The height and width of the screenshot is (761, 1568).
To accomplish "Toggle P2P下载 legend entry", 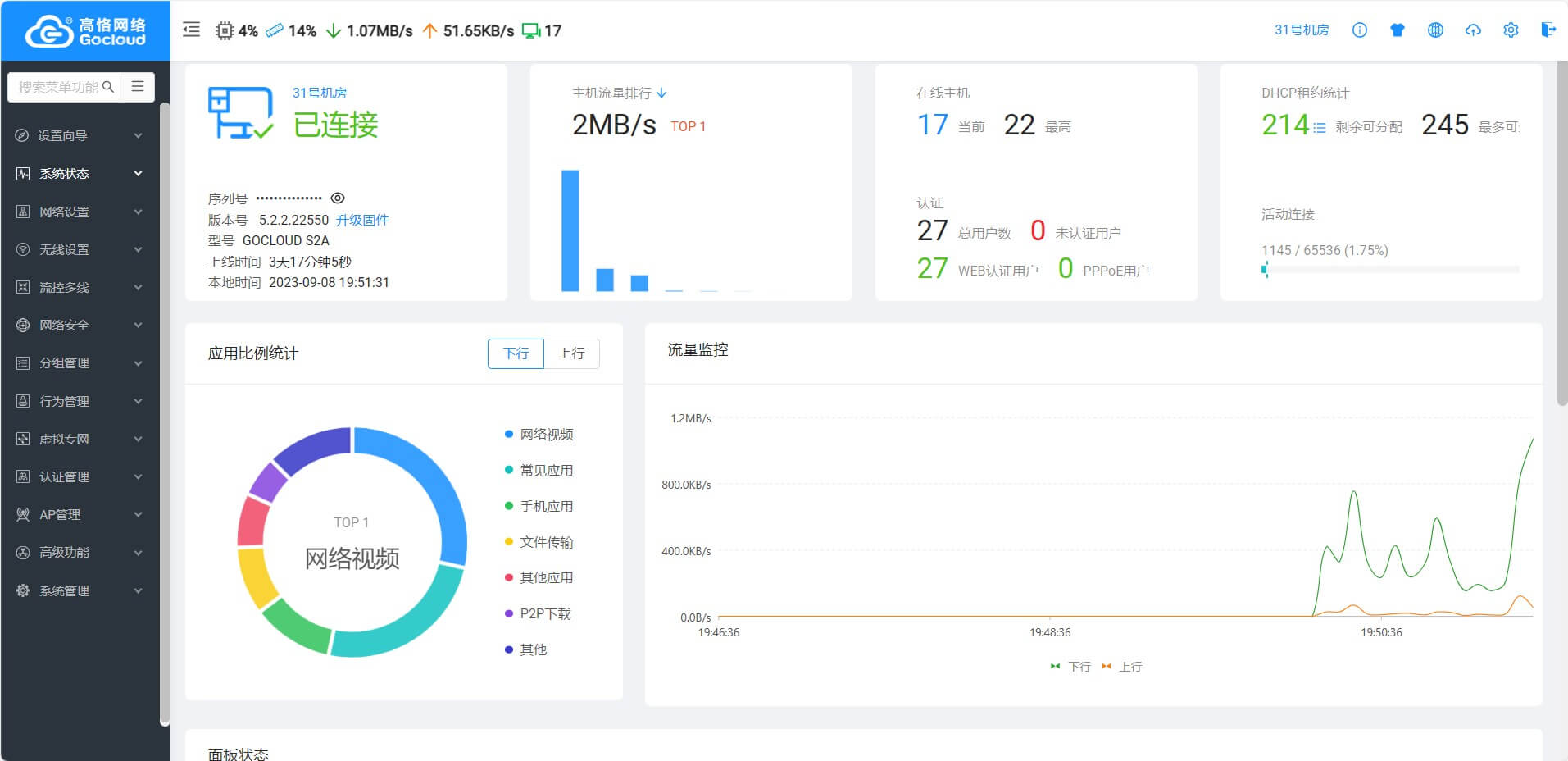I will pyautogui.click(x=538, y=614).
